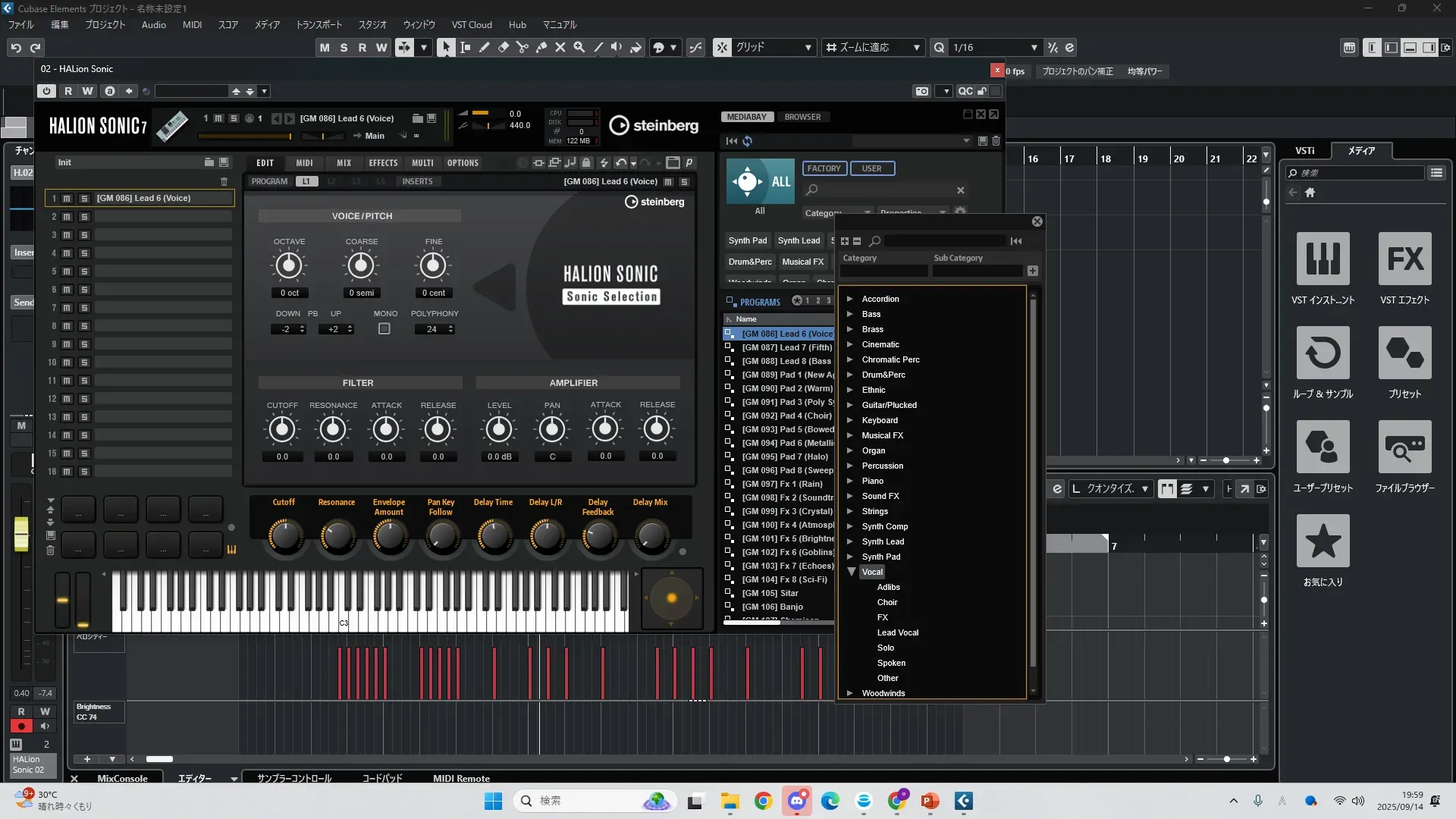
Task: Select the Scissors split tool
Action: [522, 47]
